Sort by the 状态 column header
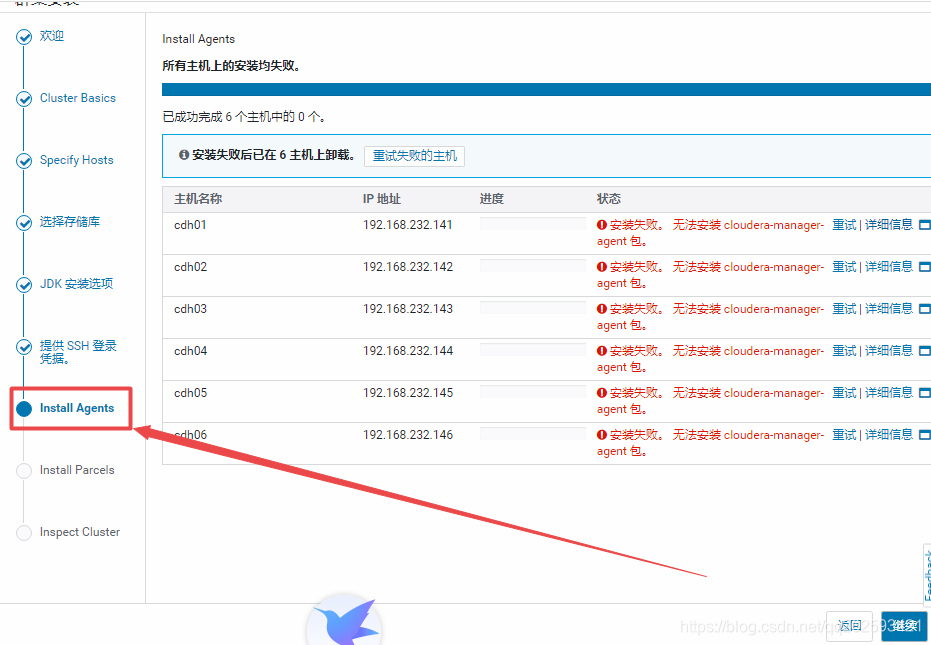Screen dimensions: 931x645 click(x=609, y=199)
